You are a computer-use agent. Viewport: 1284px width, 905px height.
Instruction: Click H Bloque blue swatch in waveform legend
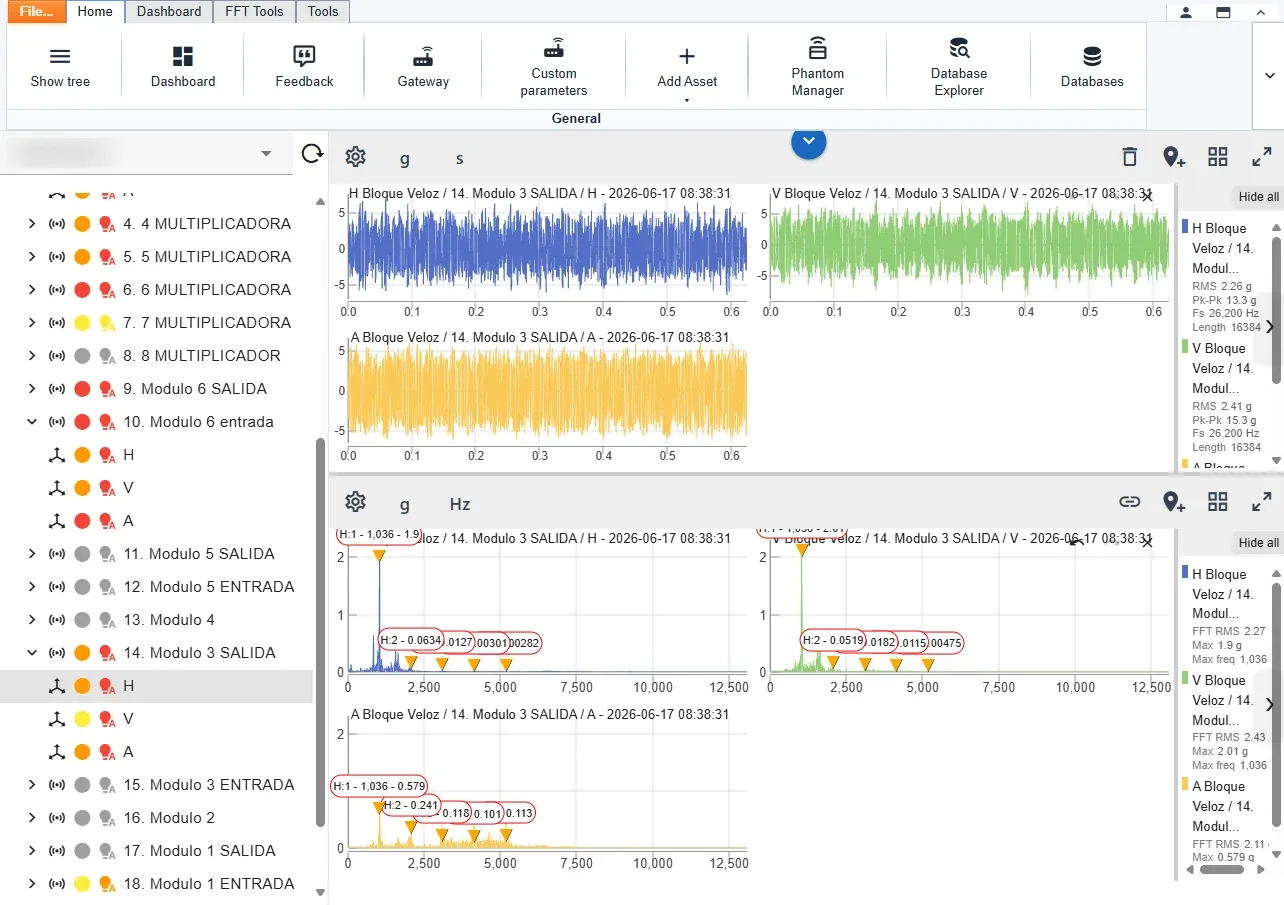(x=1185, y=228)
